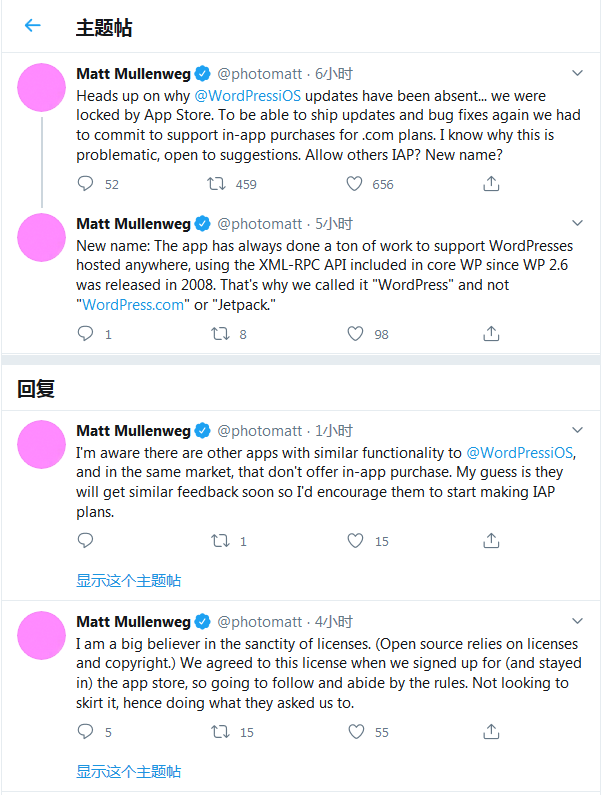Viewport: 604px width, 795px height.
Task: Show this thread under the 4小时 reply
Action: [128, 771]
